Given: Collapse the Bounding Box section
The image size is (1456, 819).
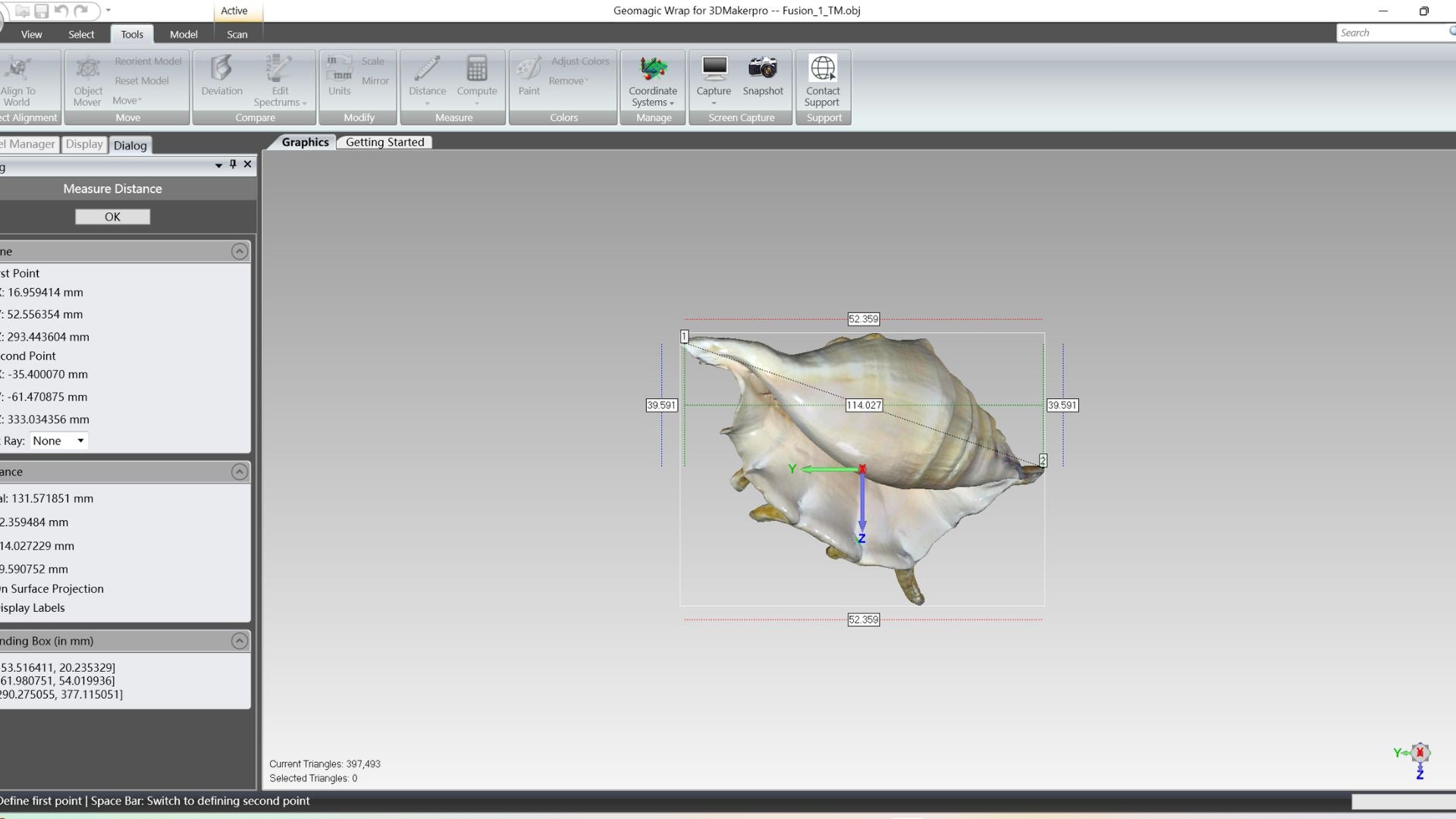Looking at the screenshot, I should (239, 642).
